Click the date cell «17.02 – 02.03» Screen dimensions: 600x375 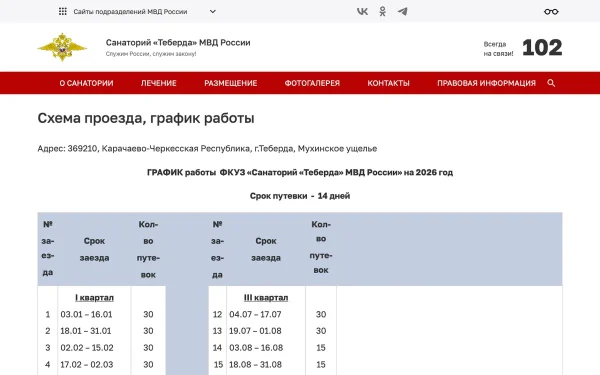[86, 365]
